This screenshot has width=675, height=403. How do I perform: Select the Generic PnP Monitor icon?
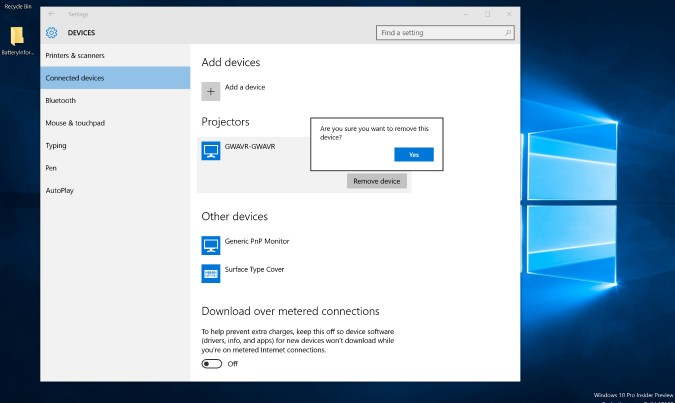pyautogui.click(x=211, y=245)
